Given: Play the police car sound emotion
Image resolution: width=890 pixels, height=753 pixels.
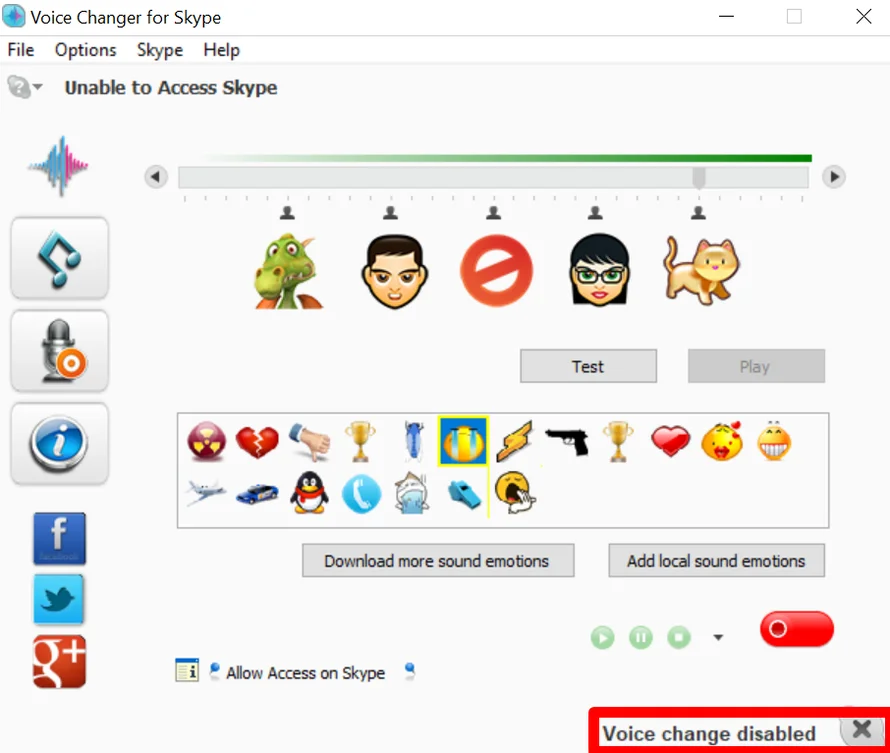Looking at the screenshot, I should (x=257, y=494).
